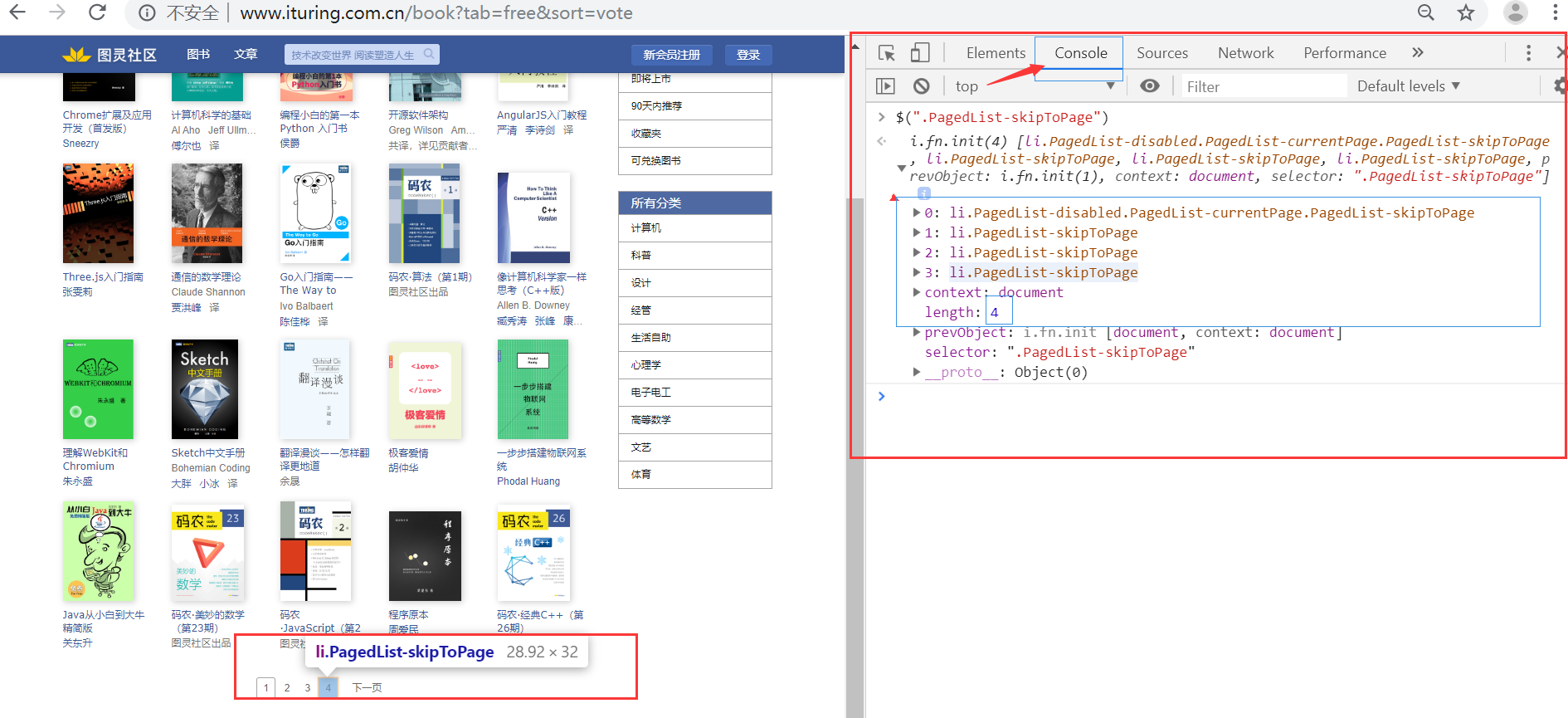Viewport: 1568px width, 718px height.
Task: Switch to the Console tab
Action: coord(1080,53)
